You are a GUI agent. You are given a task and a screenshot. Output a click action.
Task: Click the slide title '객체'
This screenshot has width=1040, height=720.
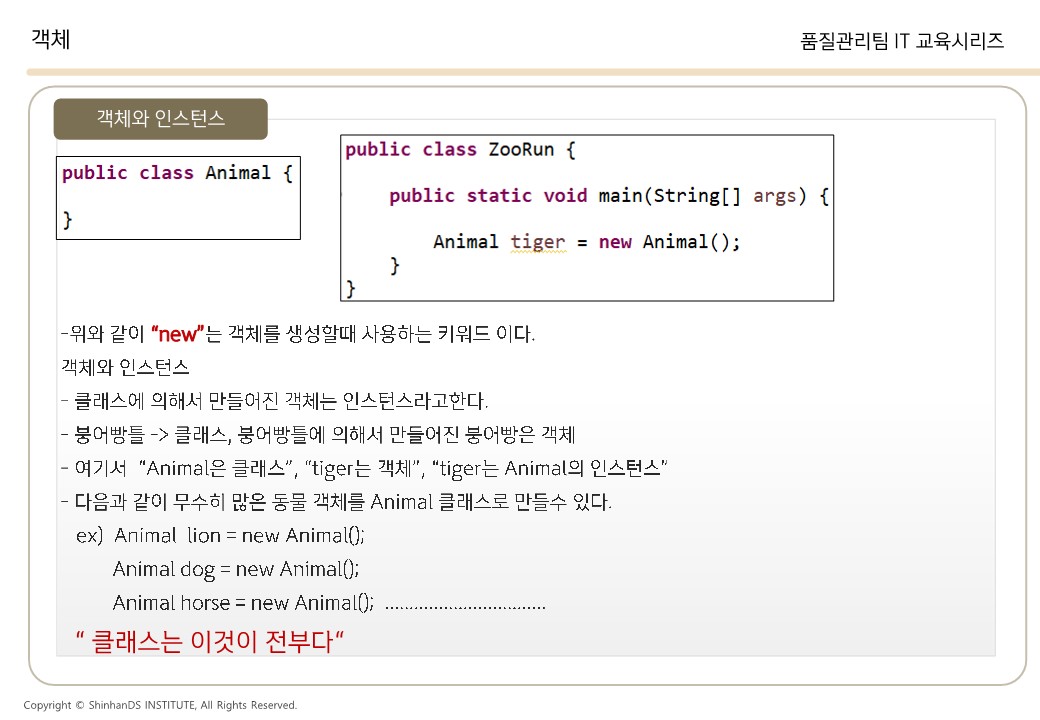click(x=50, y=38)
